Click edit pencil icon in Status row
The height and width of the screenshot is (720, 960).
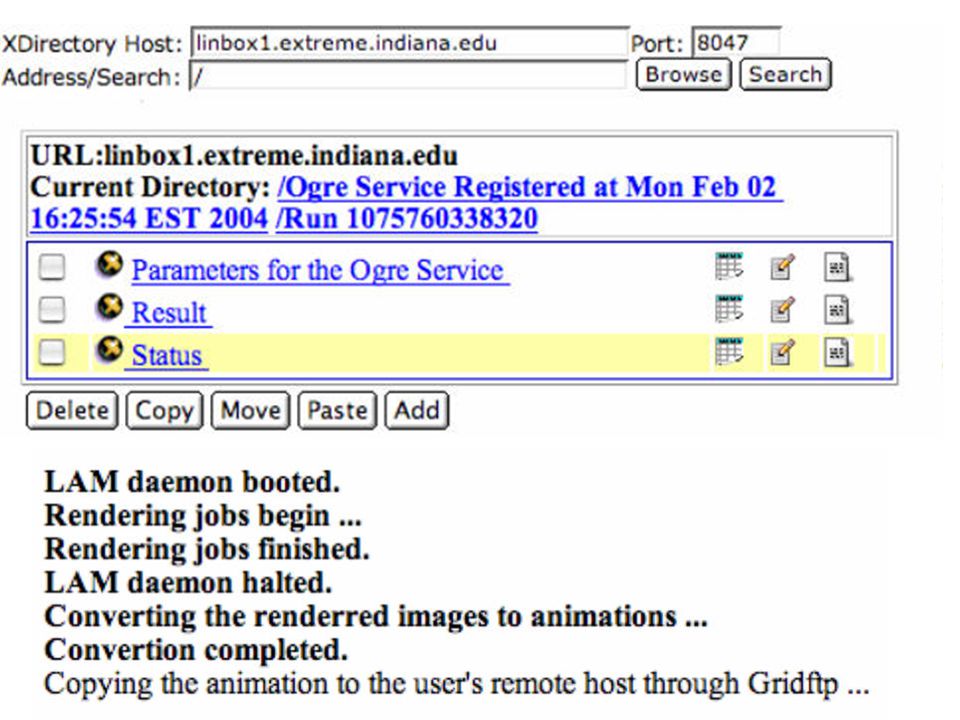782,353
